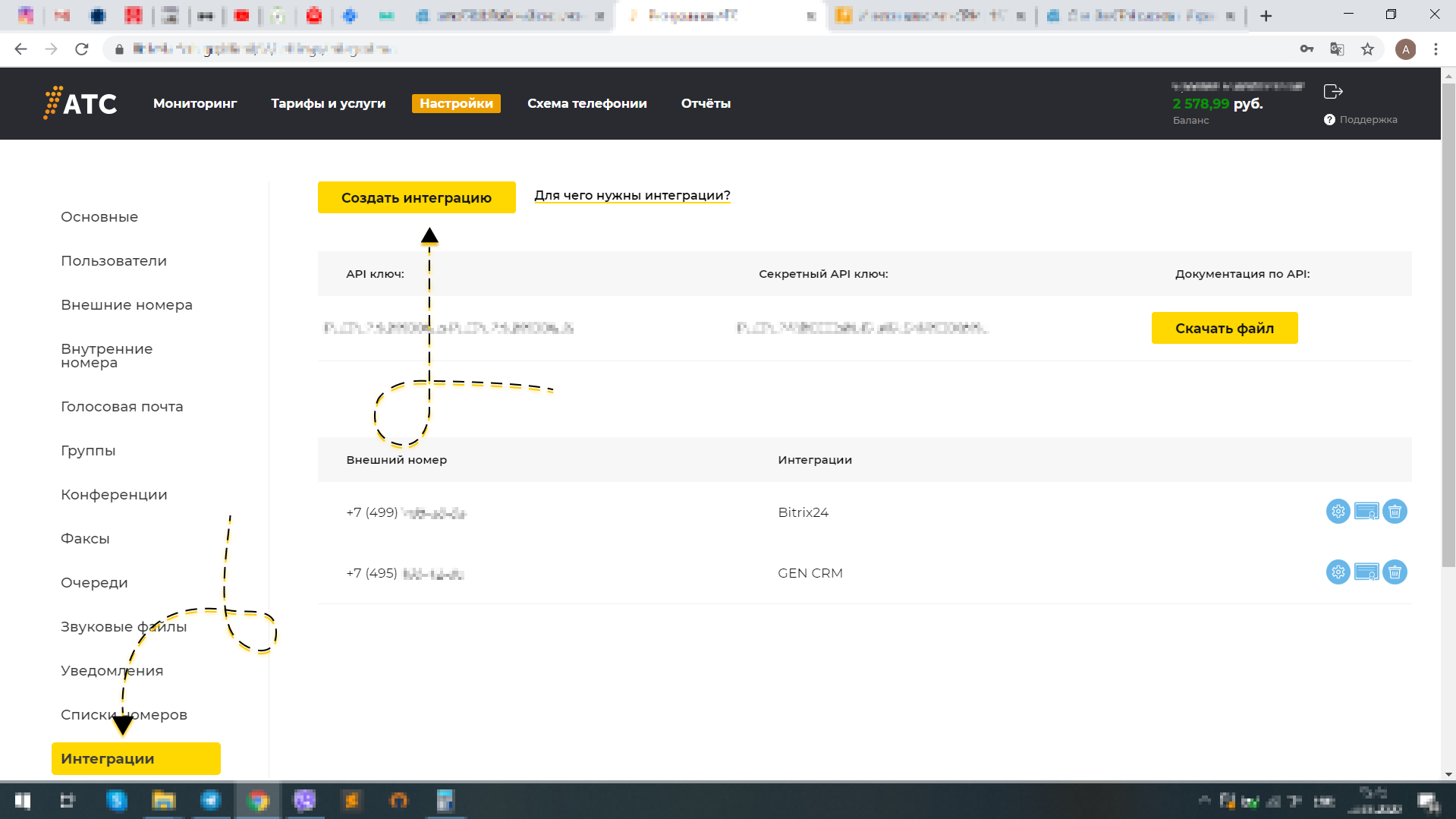Select Пользователи in the settings sidebar
This screenshot has width=1456, height=819.
pos(114,261)
